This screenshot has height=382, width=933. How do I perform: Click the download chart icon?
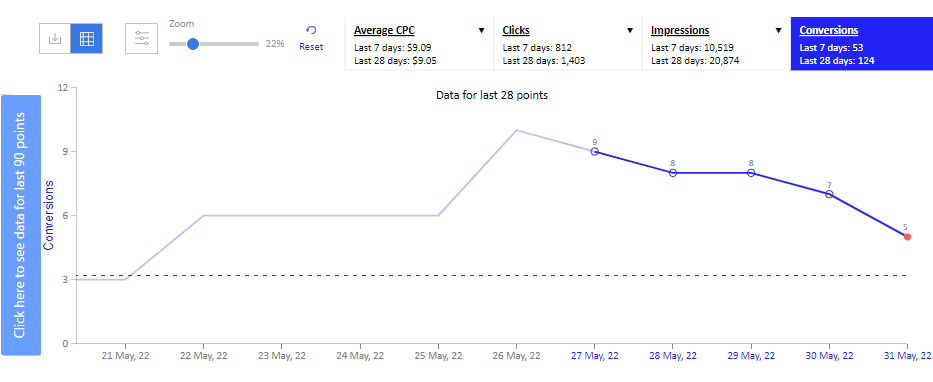click(x=55, y=39)
